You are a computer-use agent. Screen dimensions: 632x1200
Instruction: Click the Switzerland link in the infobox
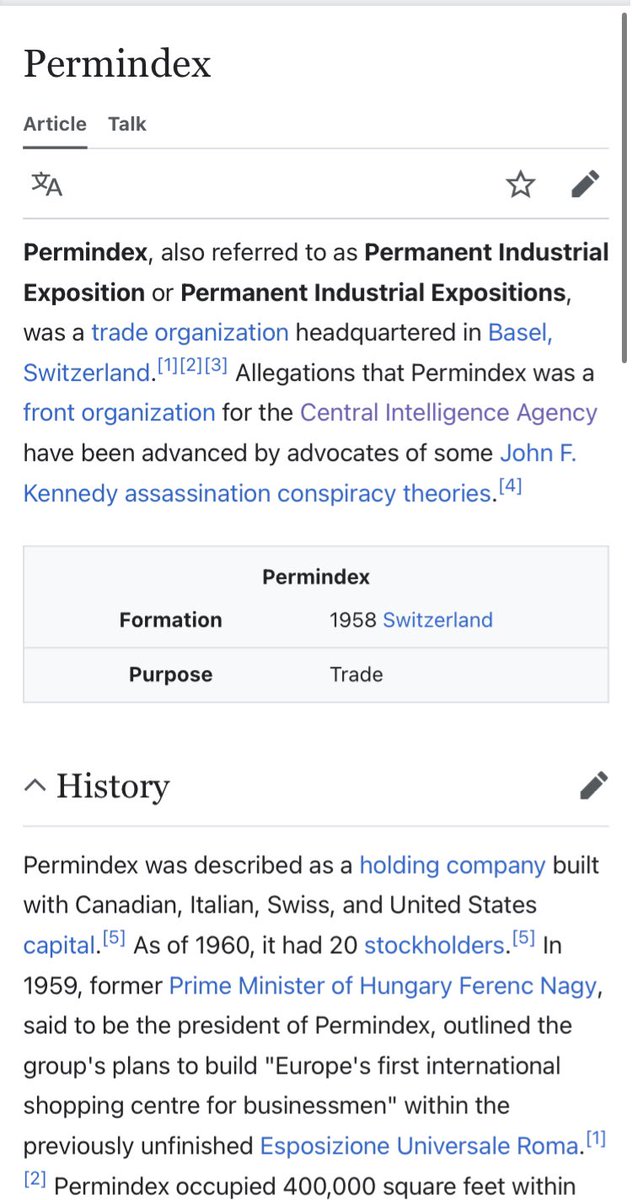click(437, 620)
